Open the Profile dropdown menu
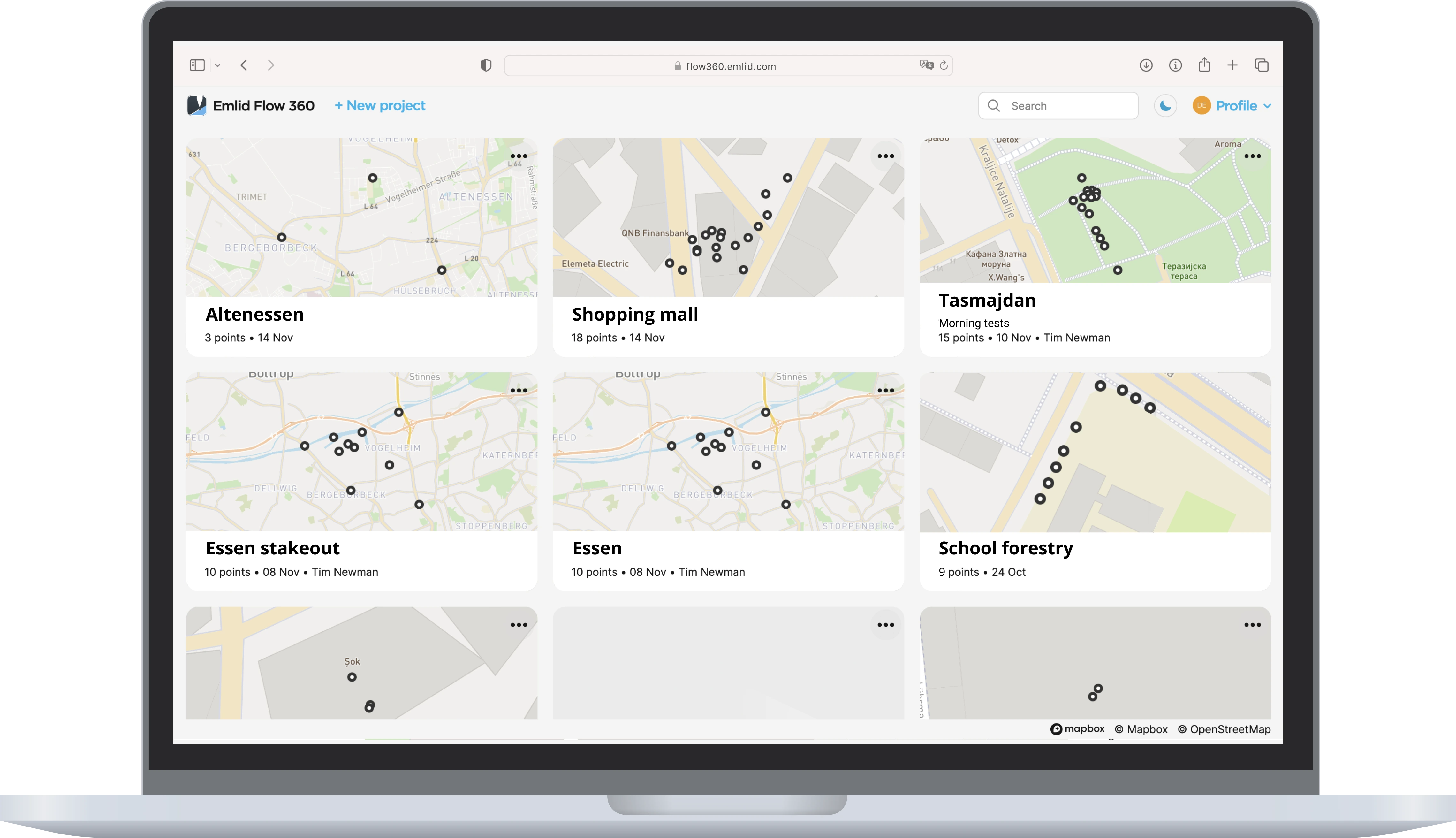This screenshot has height=838, width=1456. click(1237, 105)
